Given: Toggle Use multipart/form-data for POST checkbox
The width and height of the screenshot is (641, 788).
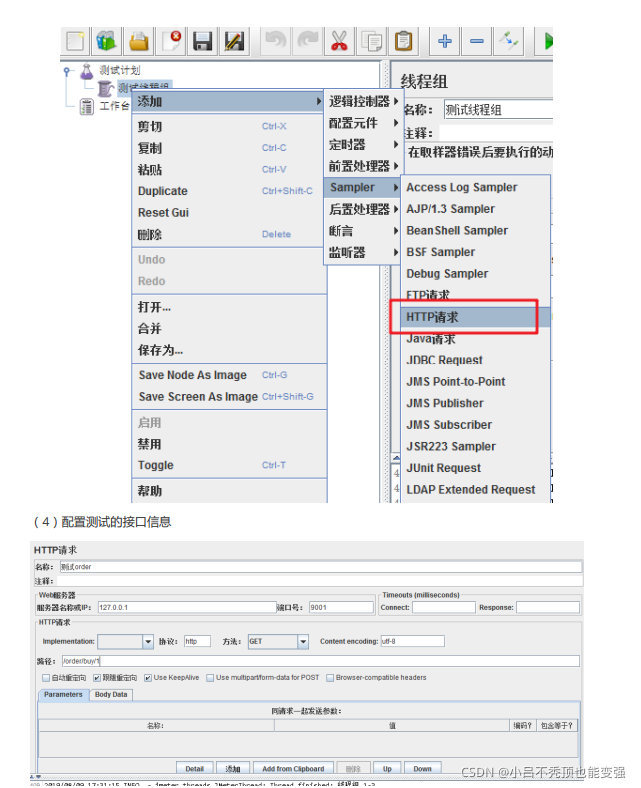Looking at the screenshot, I should click(210, 678).
